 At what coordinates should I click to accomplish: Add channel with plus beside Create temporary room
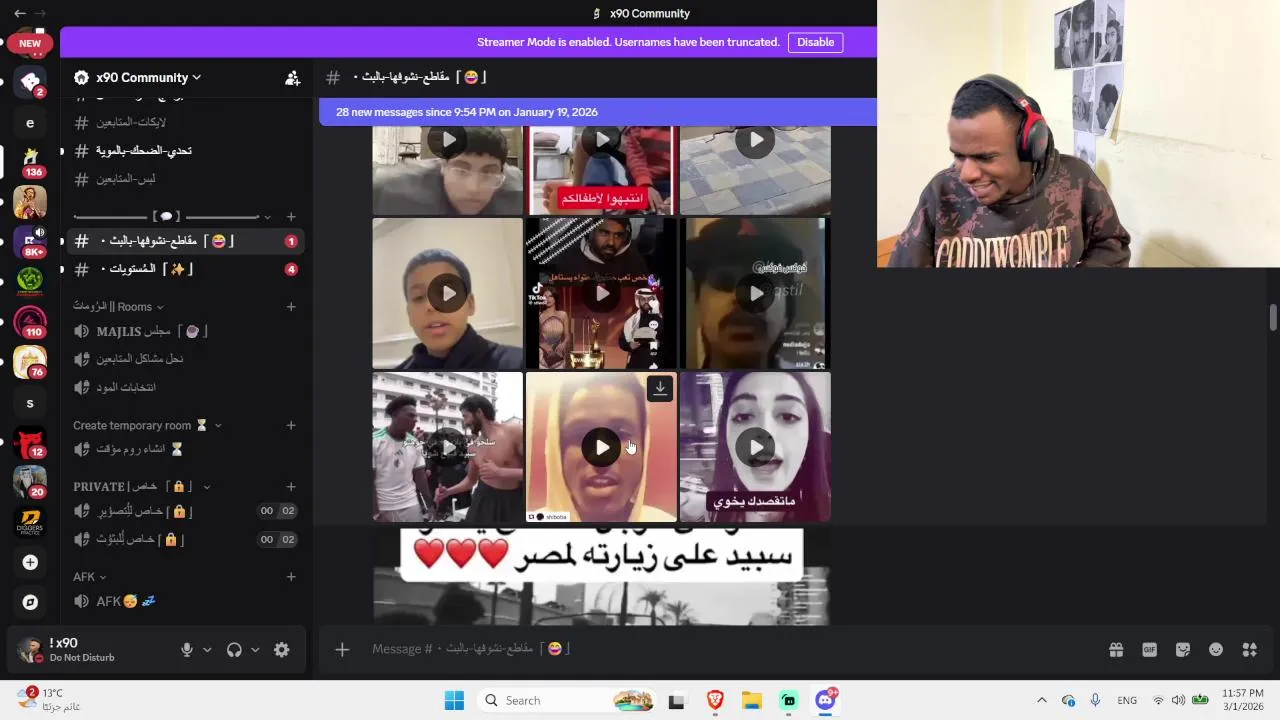(x=291, y=426)
